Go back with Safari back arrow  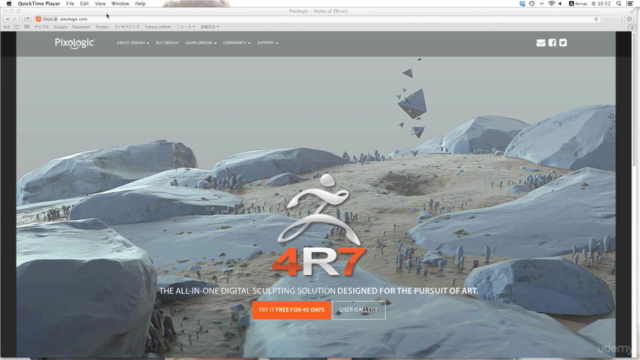pyautogui.click(x=7, y=19)
